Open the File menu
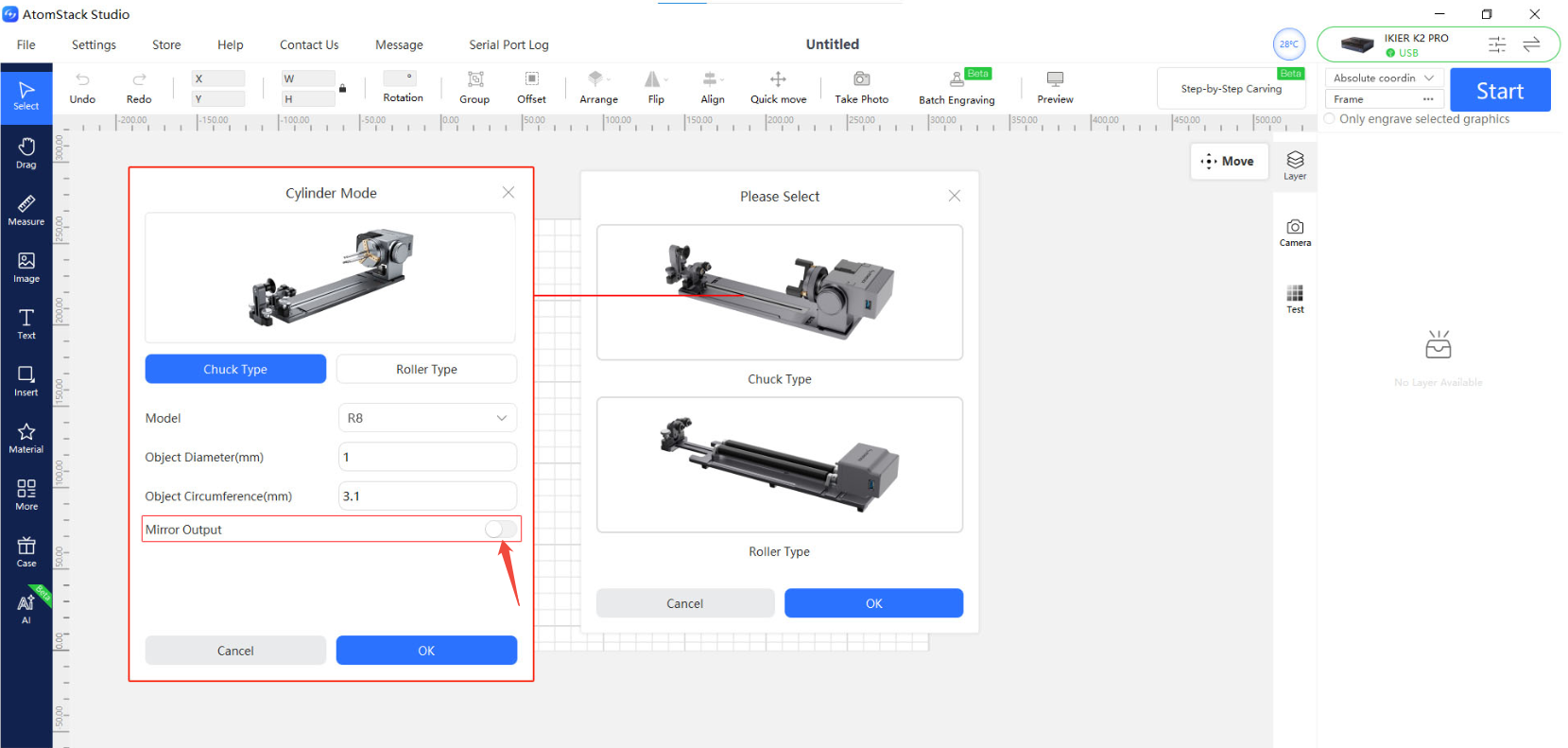The height and width of the screenshot is (748, 1568). [26, 44]
